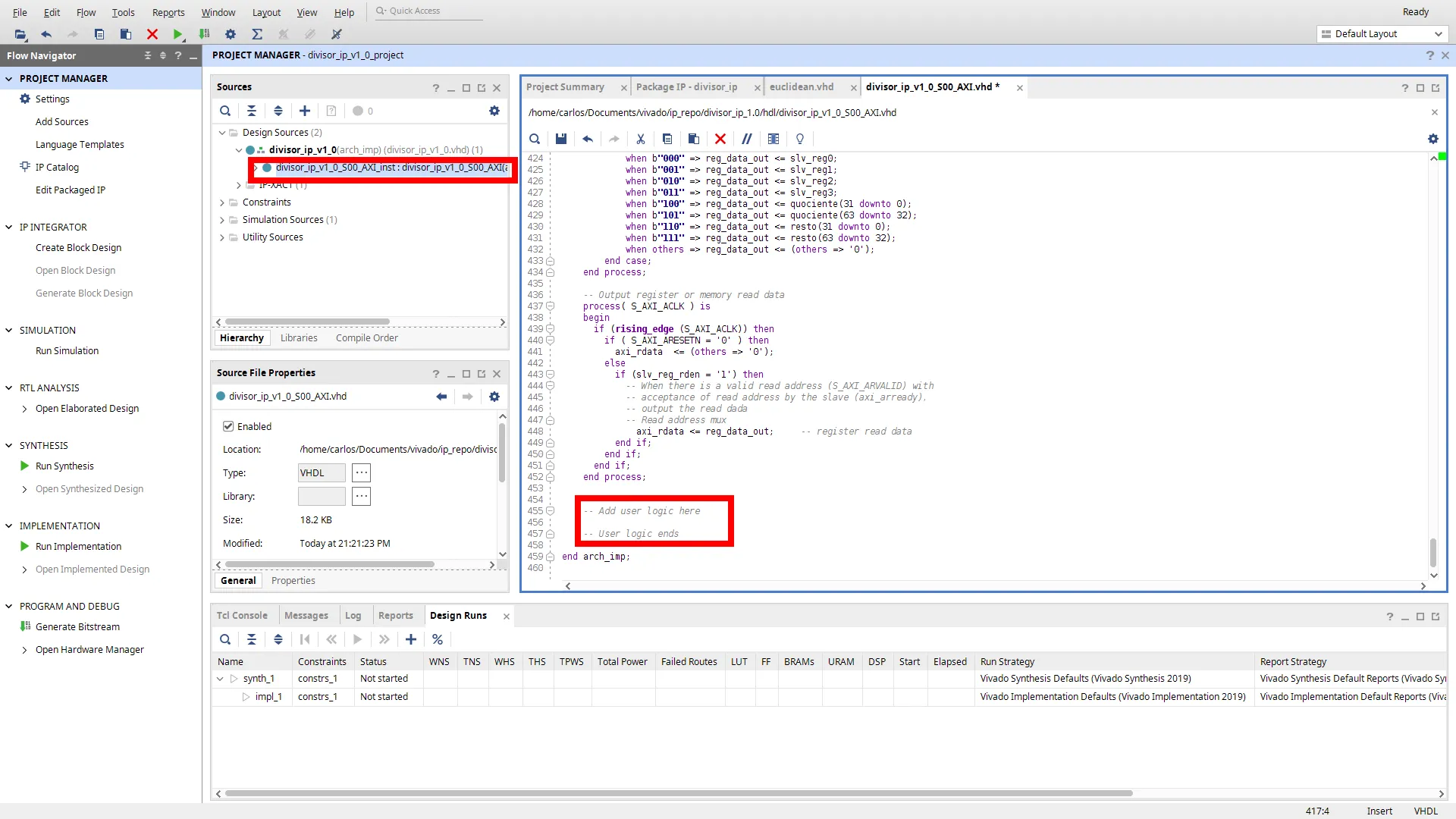This screenshot has height=819, width=1456.
Task: Open the Reports menu
Action: click(x=168, y=12)
